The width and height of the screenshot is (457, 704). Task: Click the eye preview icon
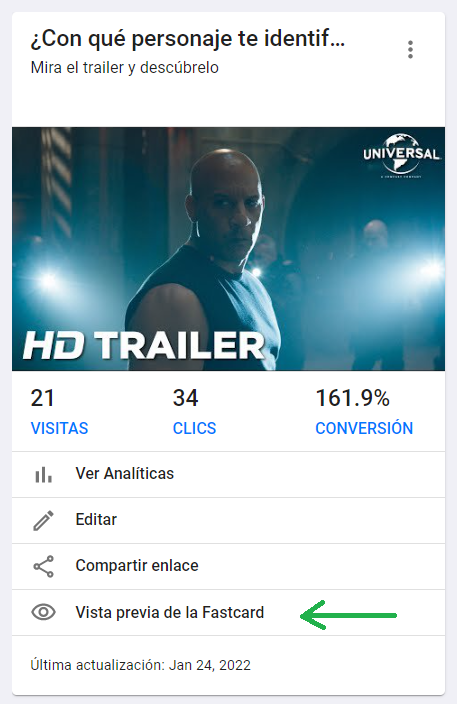[x=44, y=612]
